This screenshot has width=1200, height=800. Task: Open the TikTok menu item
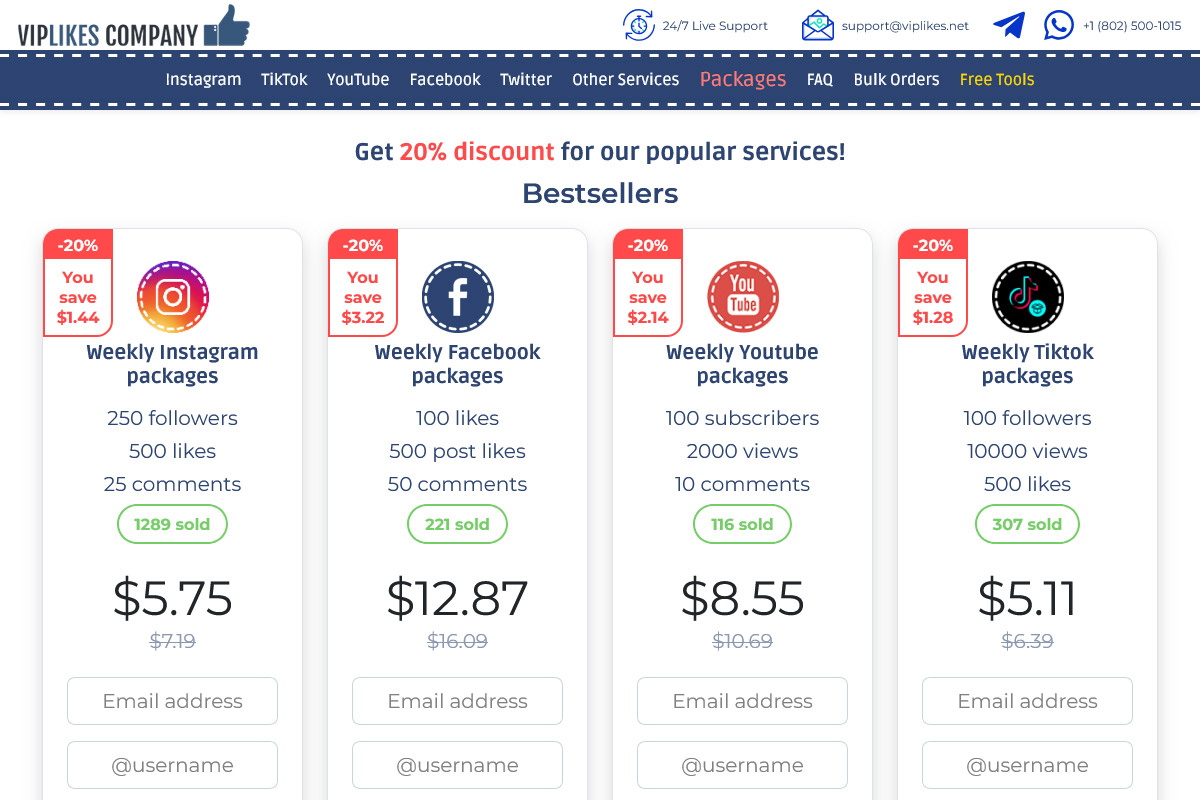tap(284, 80)
